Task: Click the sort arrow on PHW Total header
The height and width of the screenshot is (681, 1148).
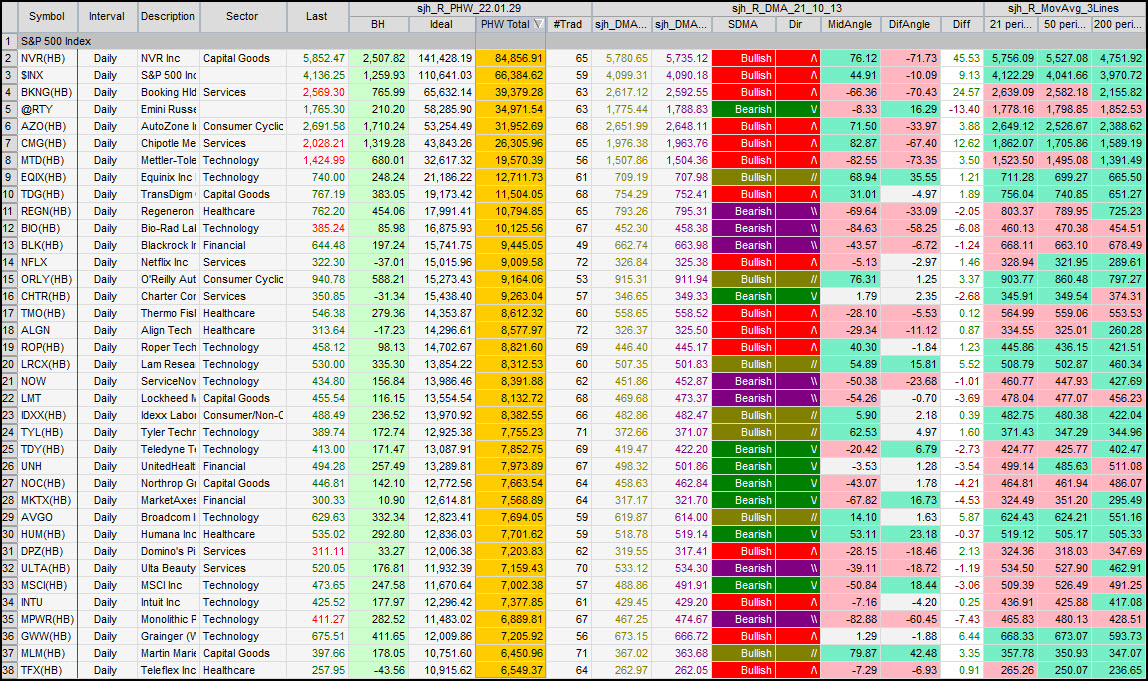Action: coord(538,24)
